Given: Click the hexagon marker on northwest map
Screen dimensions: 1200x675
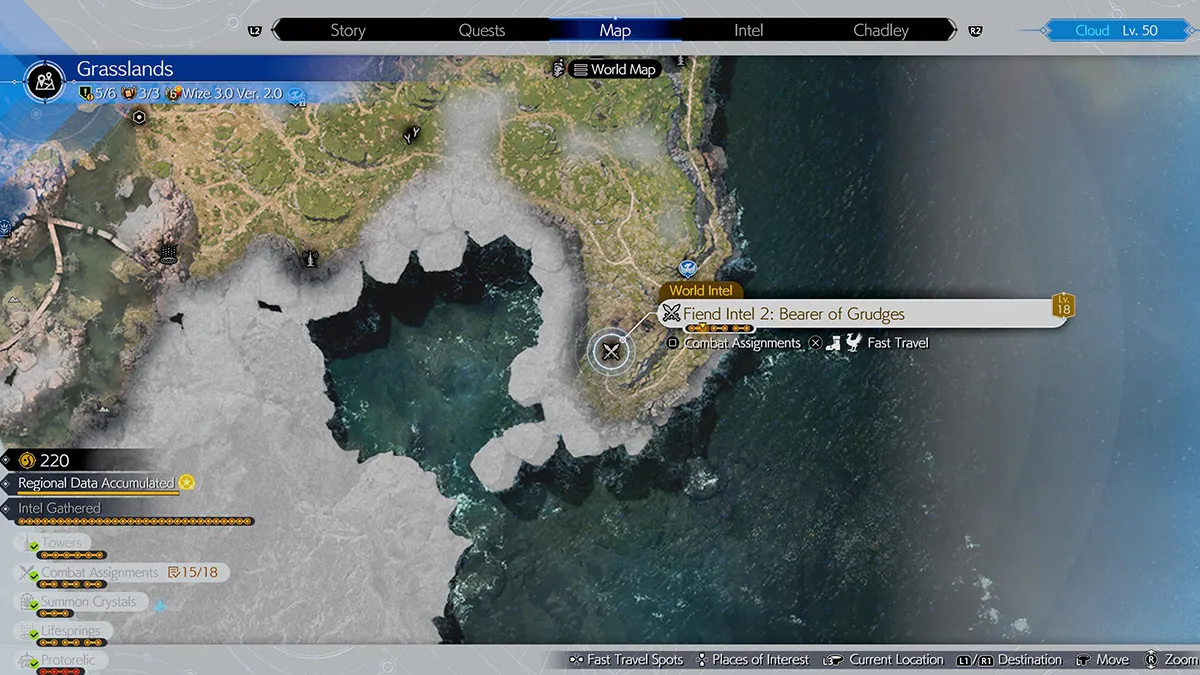Looking at the screenshot, I should click(139, 117).
